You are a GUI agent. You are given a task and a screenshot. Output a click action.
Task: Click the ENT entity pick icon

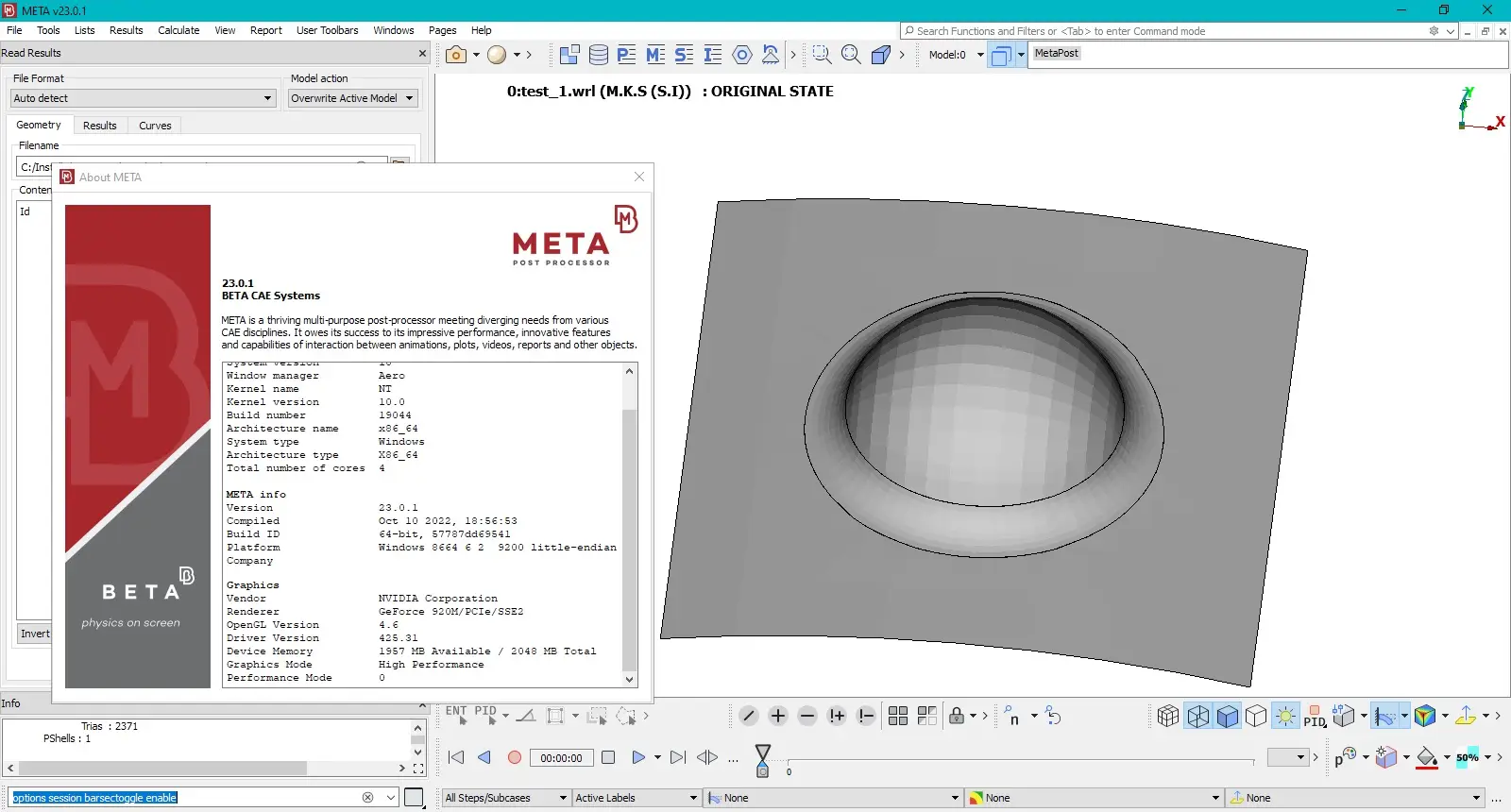pyautogui.click(x=457, y=715)
